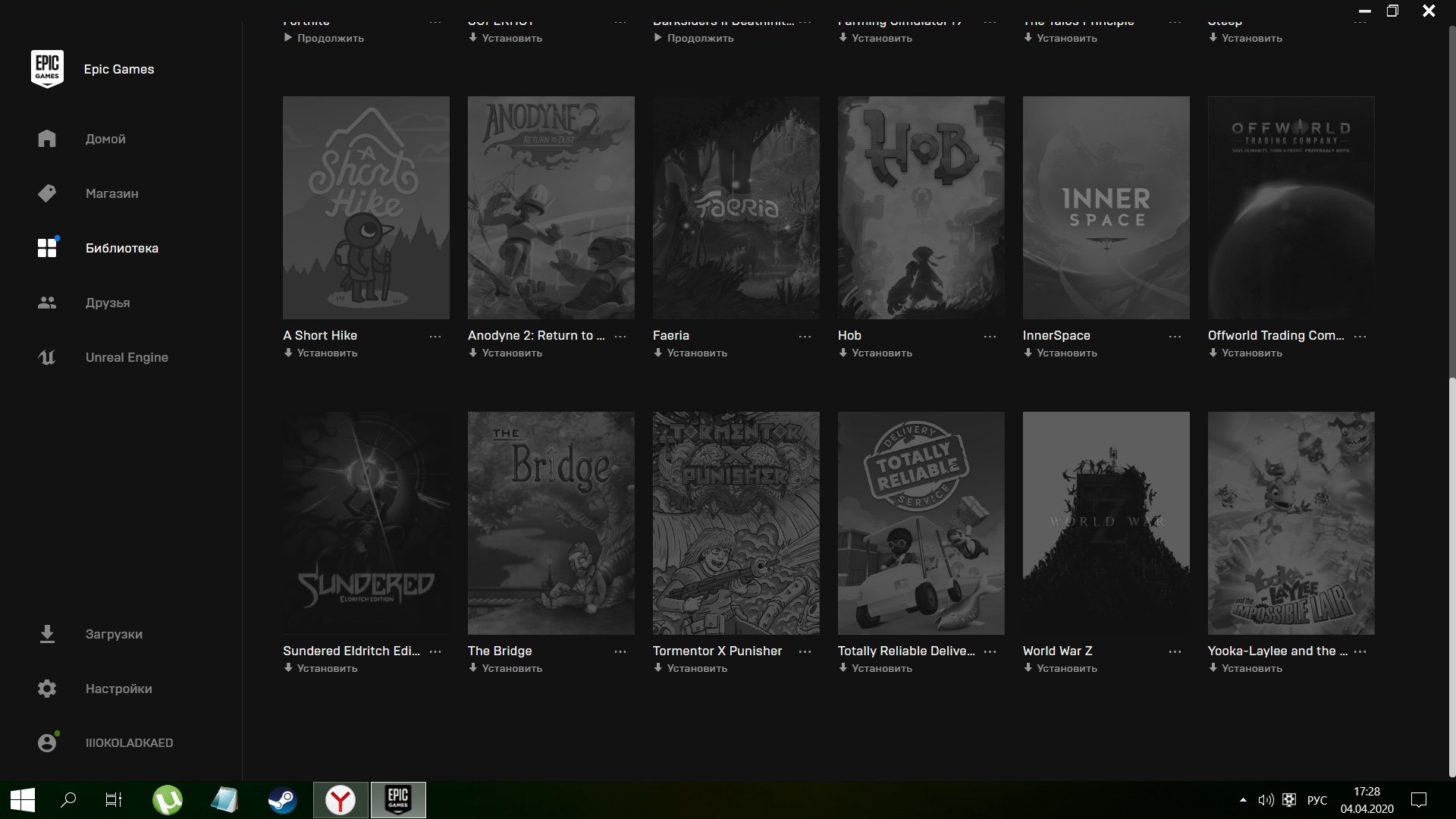
Task: Go to Загрузки in the sidebar
Action: pos(114,634)
